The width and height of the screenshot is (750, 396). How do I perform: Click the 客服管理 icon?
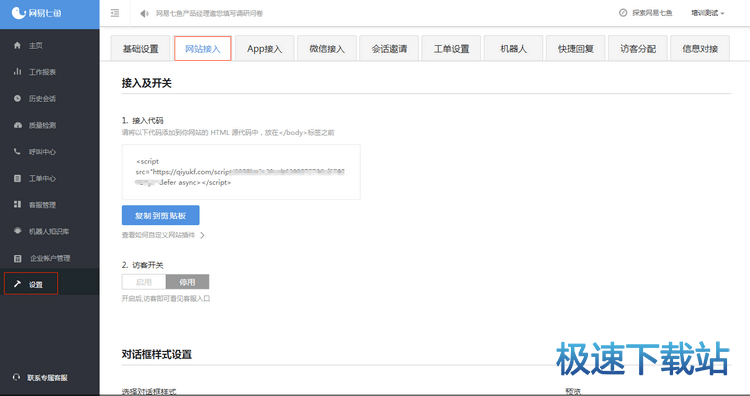tap(17, 205)
